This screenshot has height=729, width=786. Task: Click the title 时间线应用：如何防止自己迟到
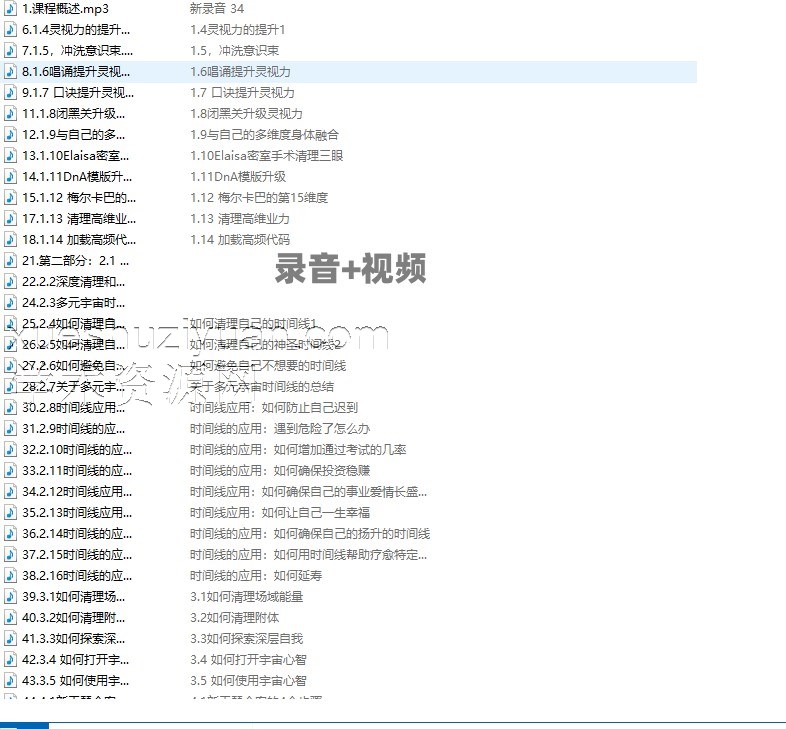[x=274, y=408]
